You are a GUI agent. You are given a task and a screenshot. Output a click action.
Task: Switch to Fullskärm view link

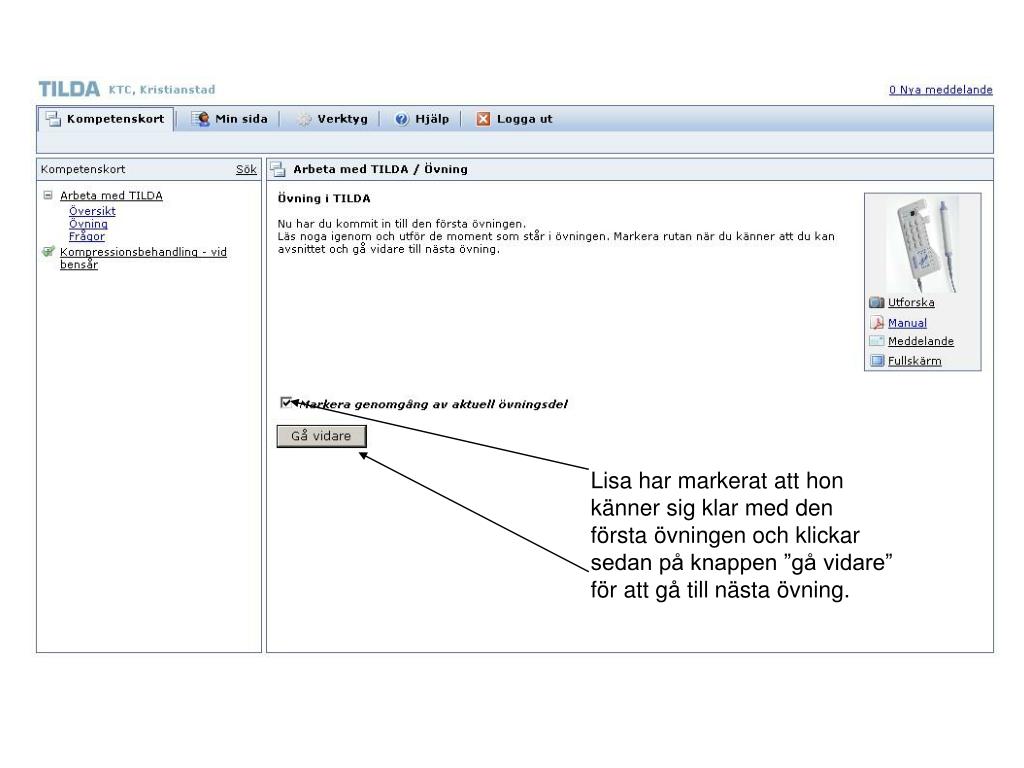pyautogui.click(x=914, y=360)
